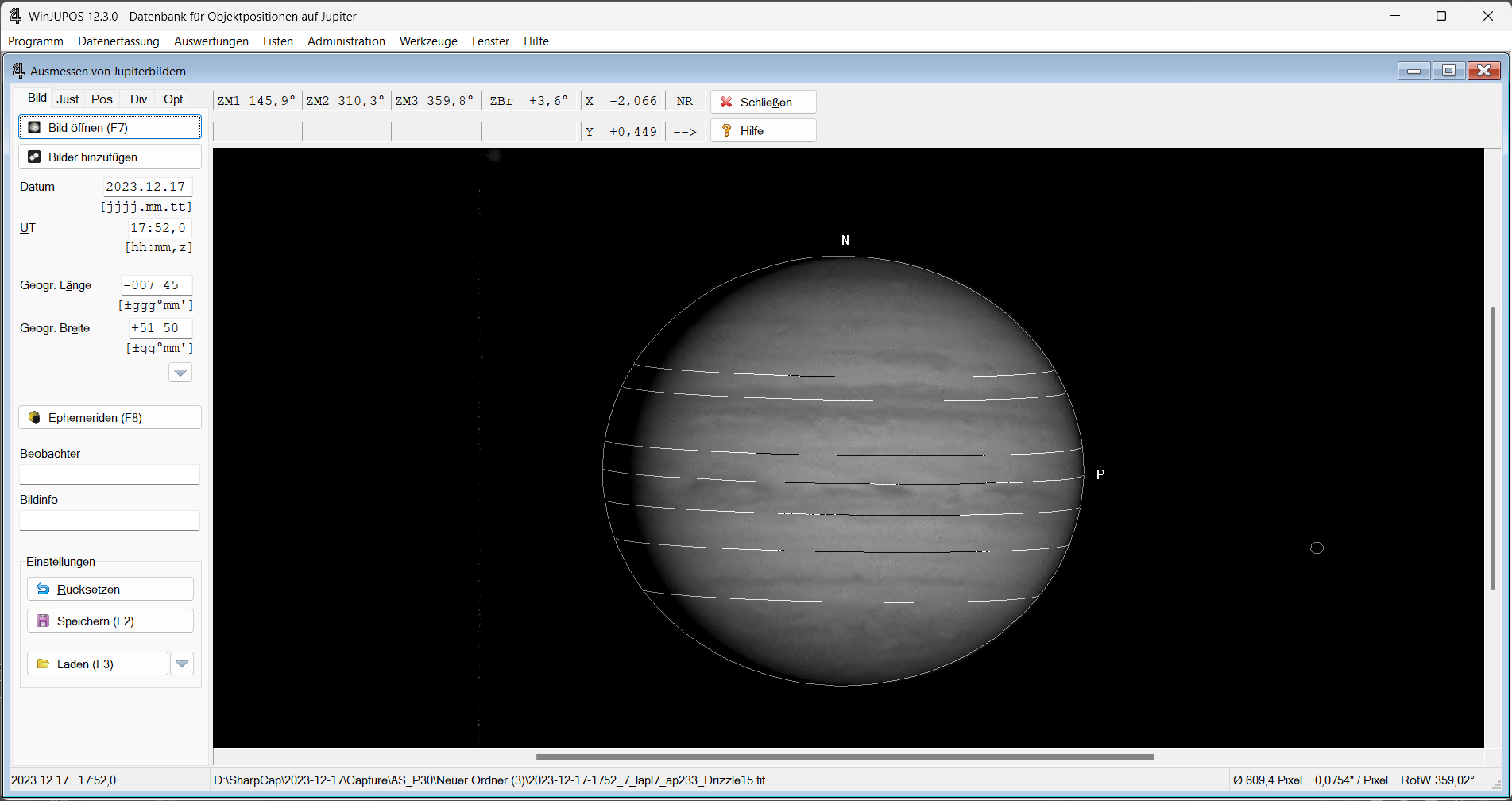Click the planet icon on Ephemeriden
The image size is (1512, 801).
click(34, 417)
